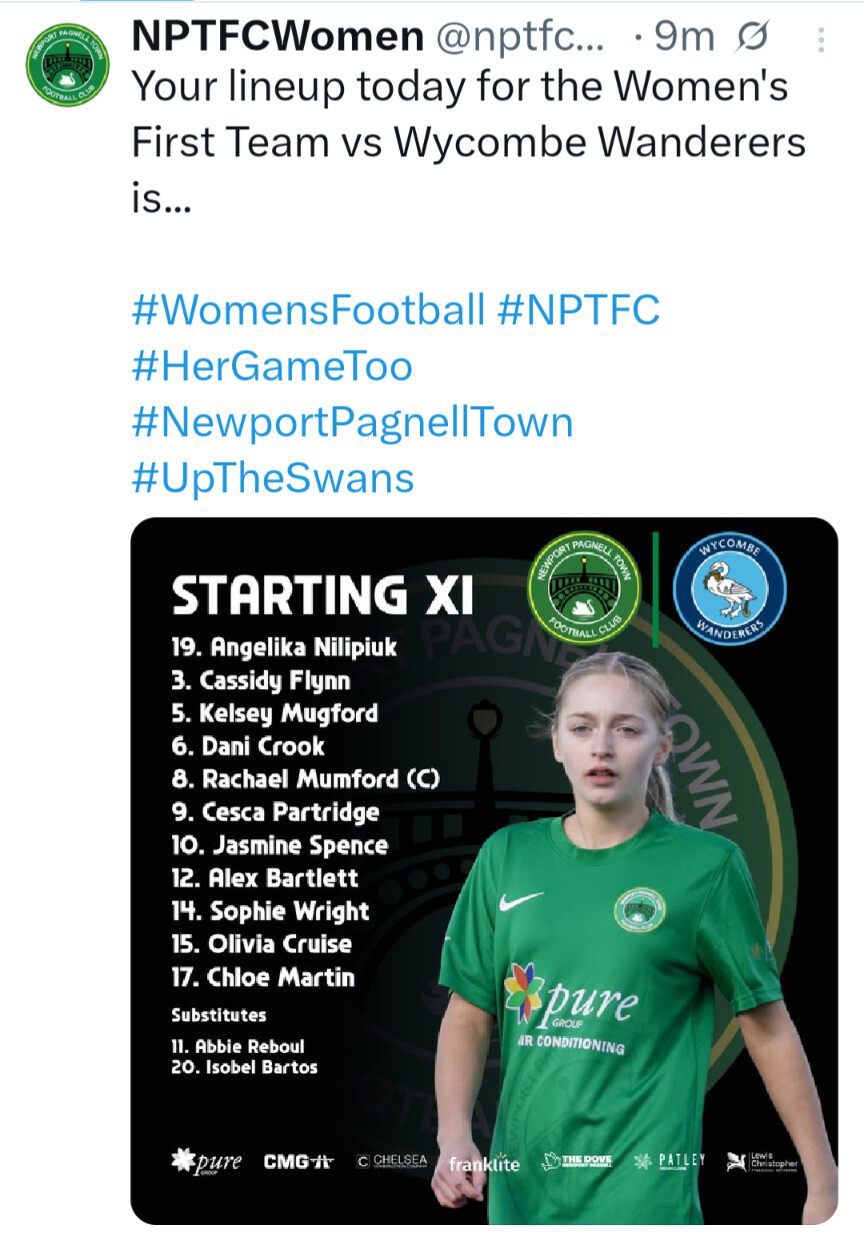Image resolution: width=864 pixels, height=1239 pixels.
Task: Open the #WomensFootball hashtag
Action: [x=308, y=310]
